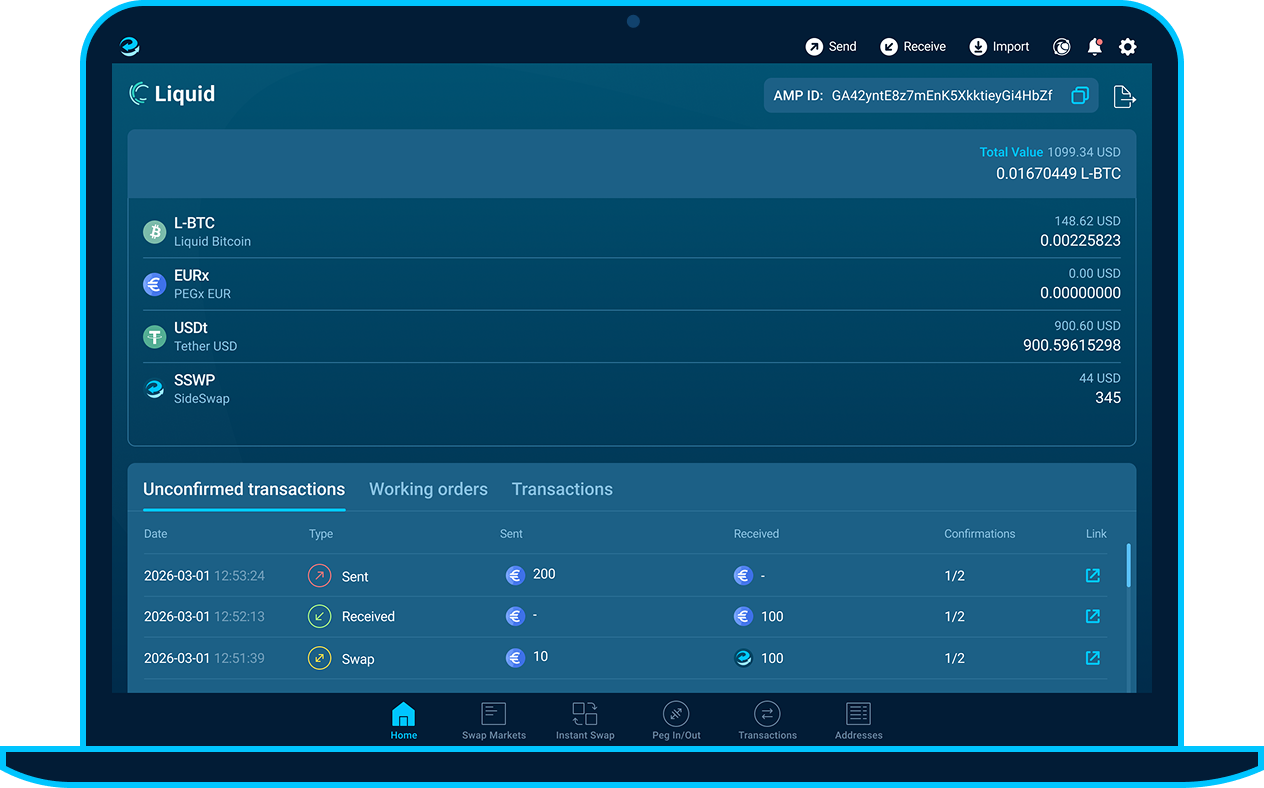Open the notifications bell

(x=1095, y=47)
